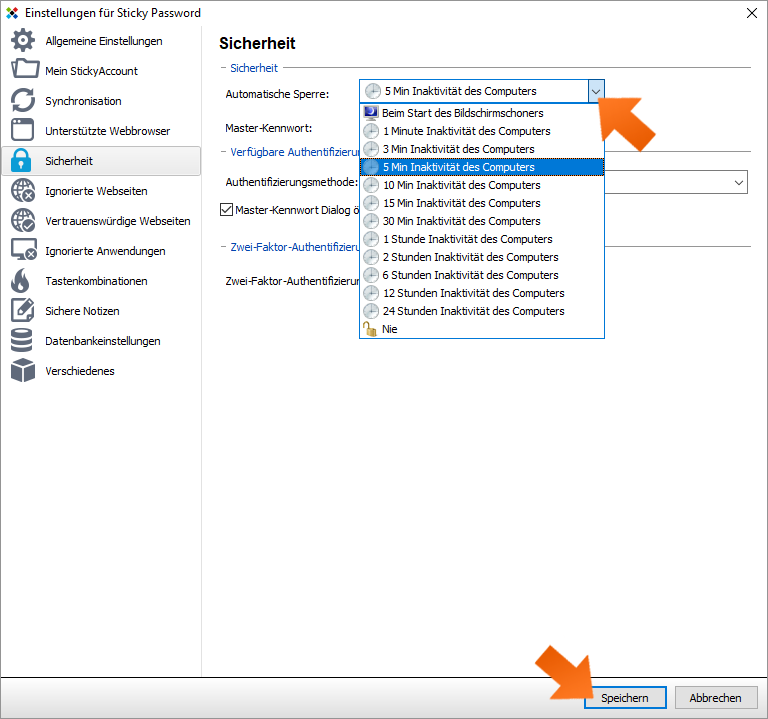
Task: Click the clock icon beside 30 Min Inaktivität
Action: [371, 221]
